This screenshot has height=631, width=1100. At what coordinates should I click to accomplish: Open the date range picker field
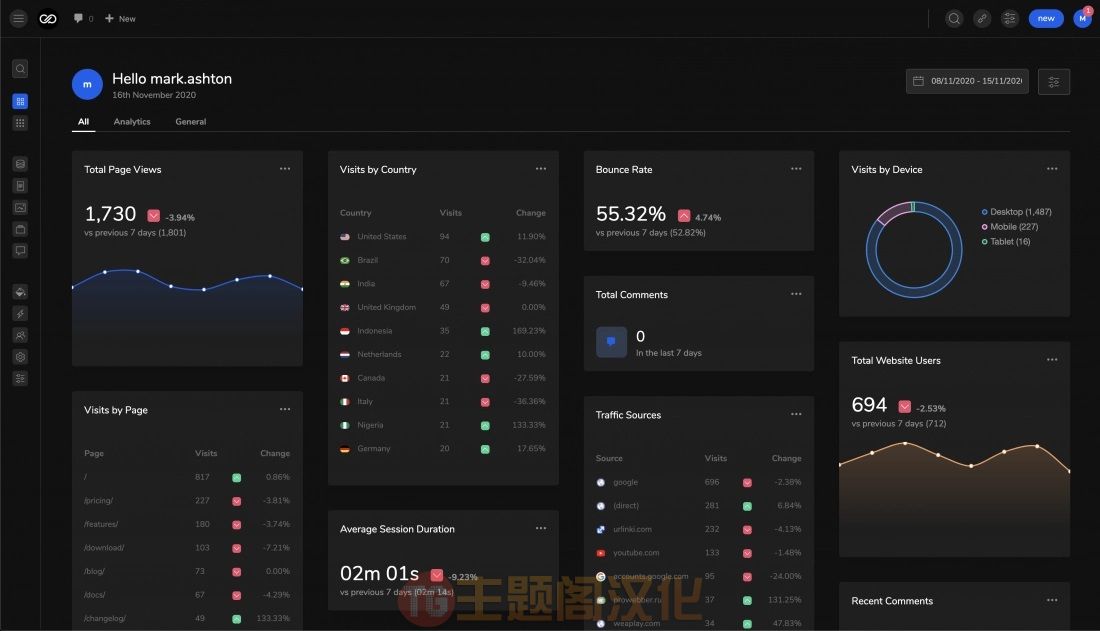(x=967, y=81)
